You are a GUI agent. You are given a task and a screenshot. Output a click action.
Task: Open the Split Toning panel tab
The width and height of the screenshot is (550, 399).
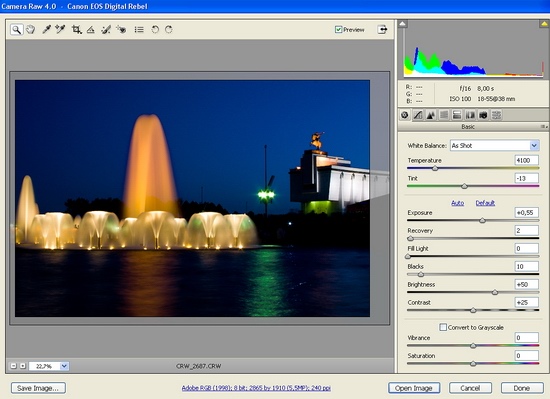(x=457, y=115)
